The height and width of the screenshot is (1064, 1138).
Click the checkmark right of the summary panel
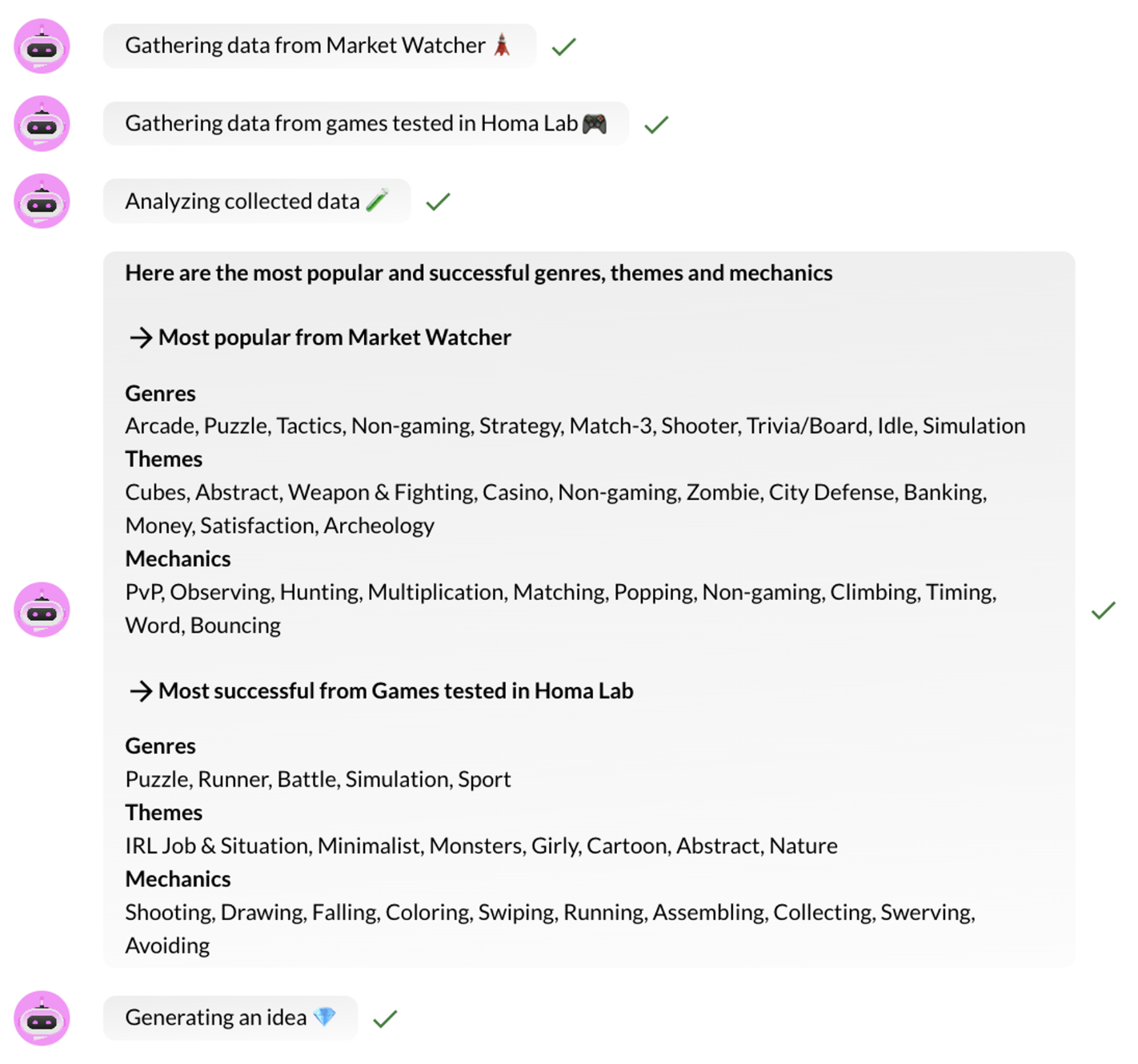tap(1104, 610)
